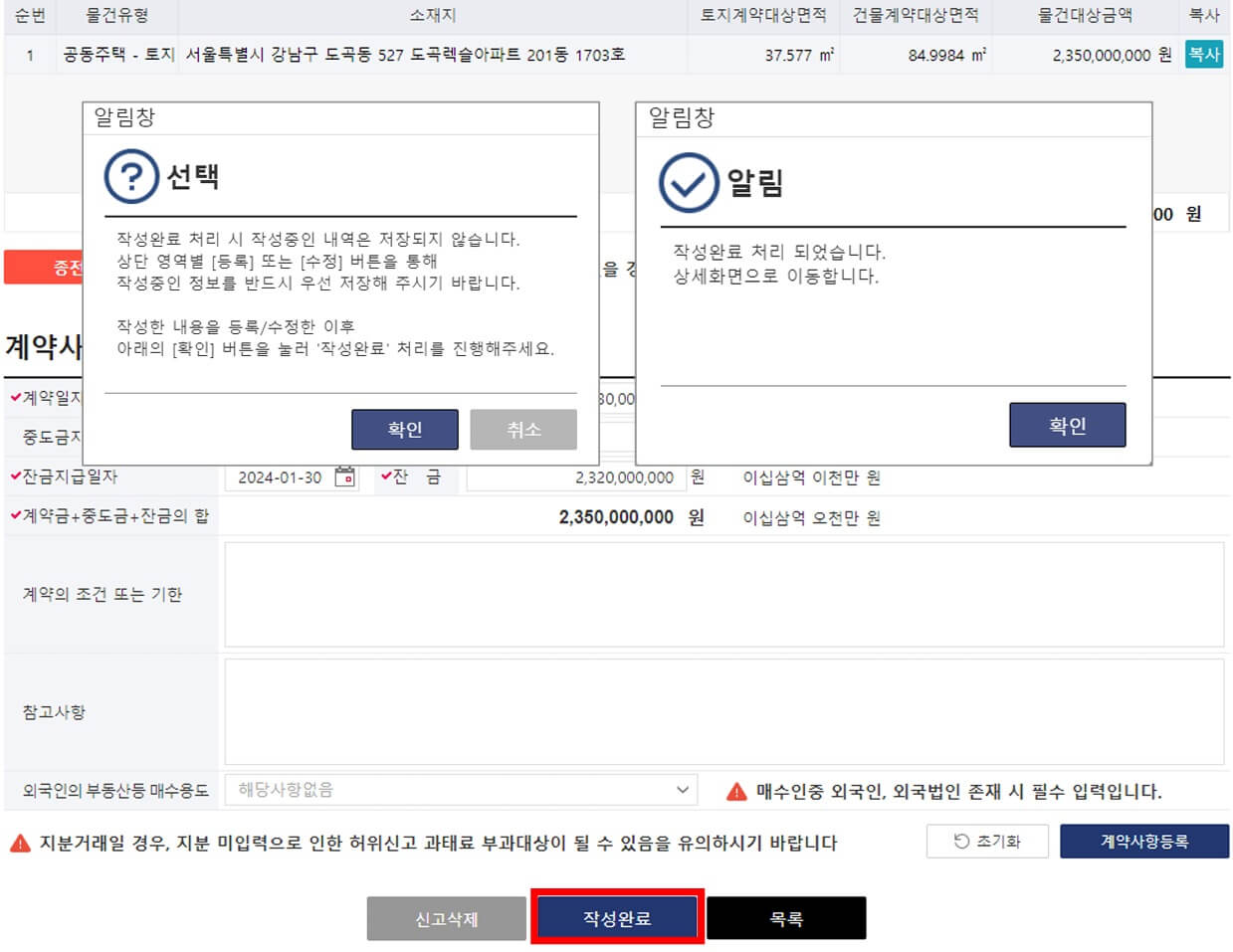Image resolution: width=1233 pixels, height=952 pixels.
Task: Click the blue 복사 copy icon in the property row
Action: [x=1203, y=54]
